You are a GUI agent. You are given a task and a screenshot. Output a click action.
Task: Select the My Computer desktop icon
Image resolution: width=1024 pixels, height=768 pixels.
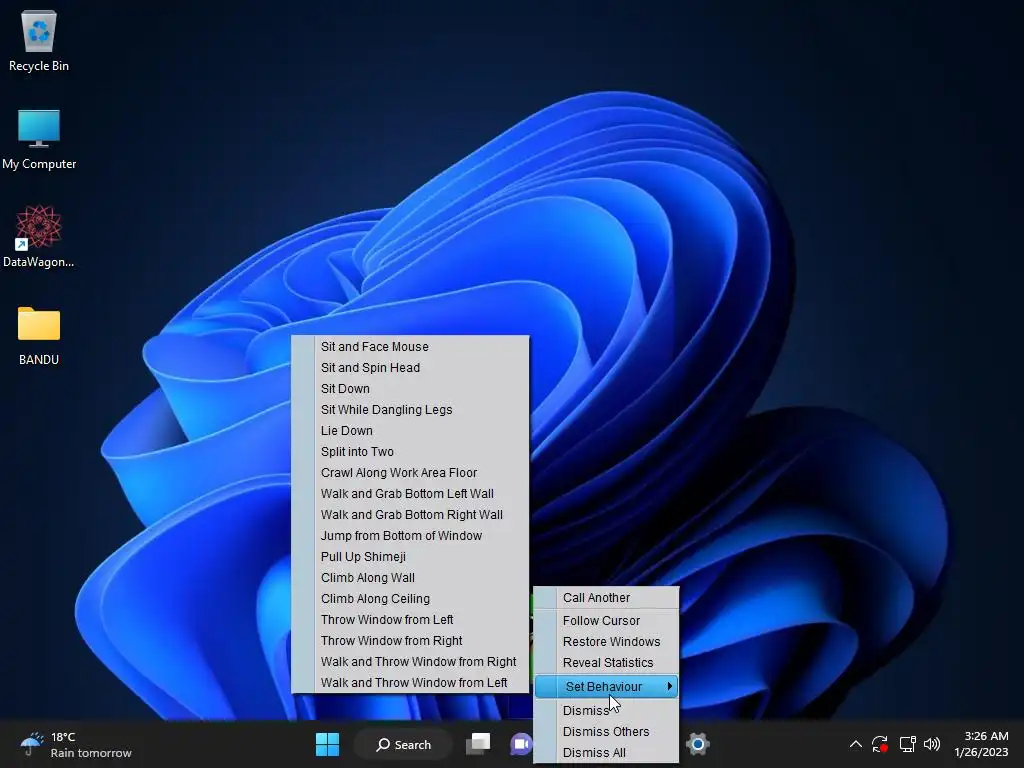pyautogui.click(x=39, y=138)
